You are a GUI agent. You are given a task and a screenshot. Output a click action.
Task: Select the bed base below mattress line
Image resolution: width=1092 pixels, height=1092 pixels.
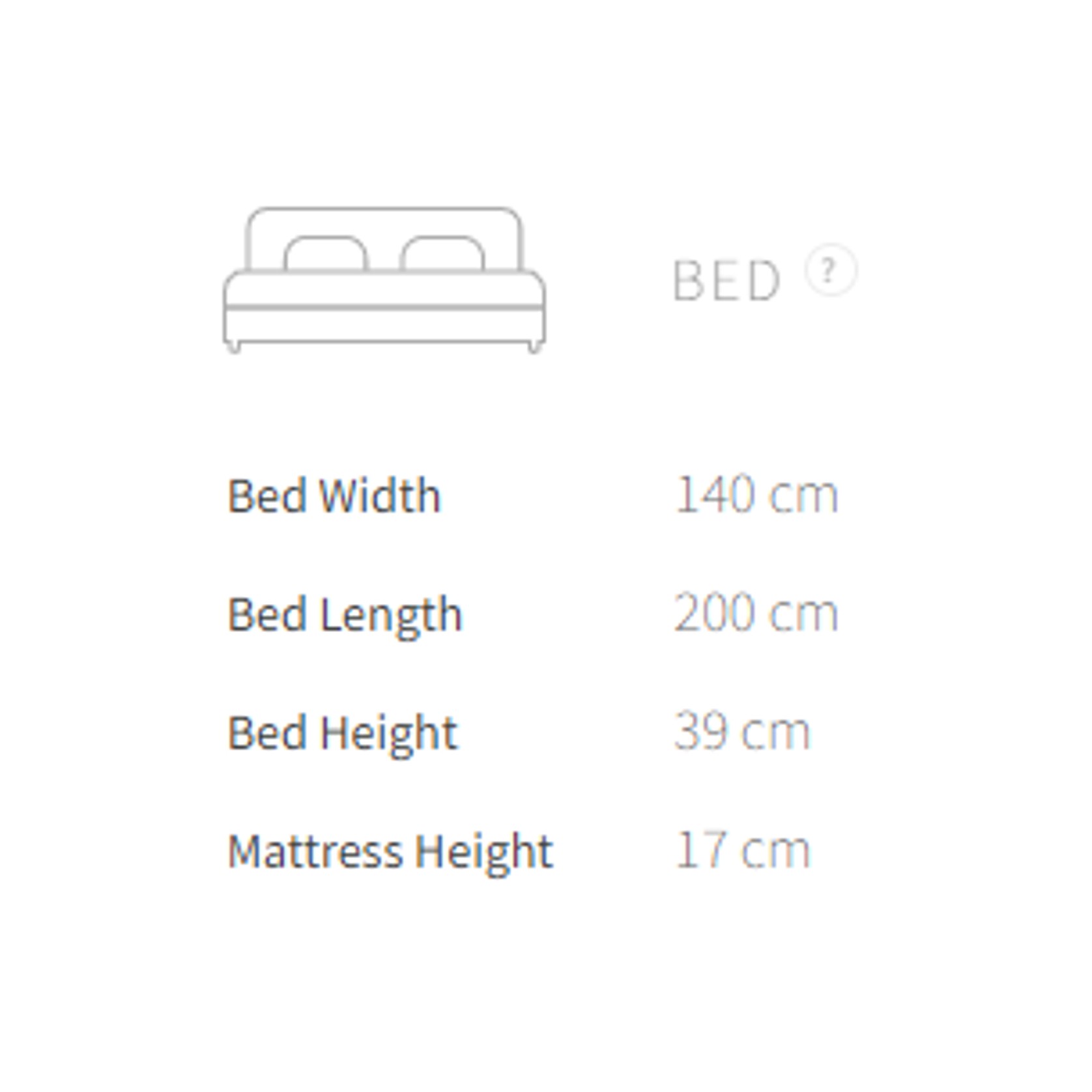(384, 324)
